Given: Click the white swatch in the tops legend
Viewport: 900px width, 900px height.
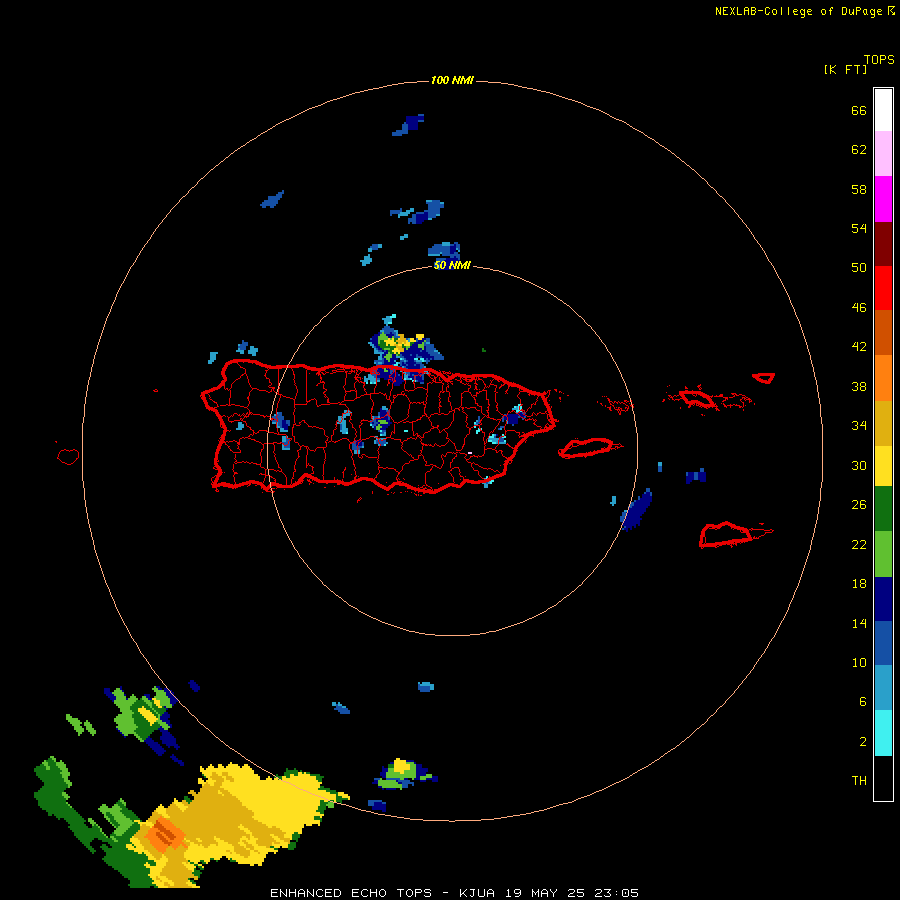Looking at the screenshot, I should [x=883, y=110].
